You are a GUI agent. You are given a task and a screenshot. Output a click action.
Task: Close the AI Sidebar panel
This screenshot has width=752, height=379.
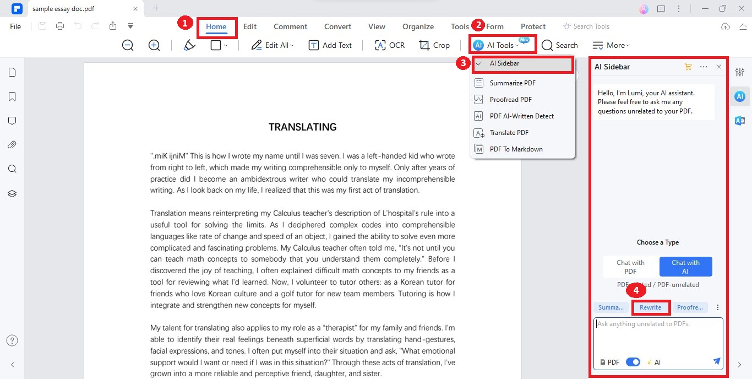pyautogui.click(x=718, y=67)
